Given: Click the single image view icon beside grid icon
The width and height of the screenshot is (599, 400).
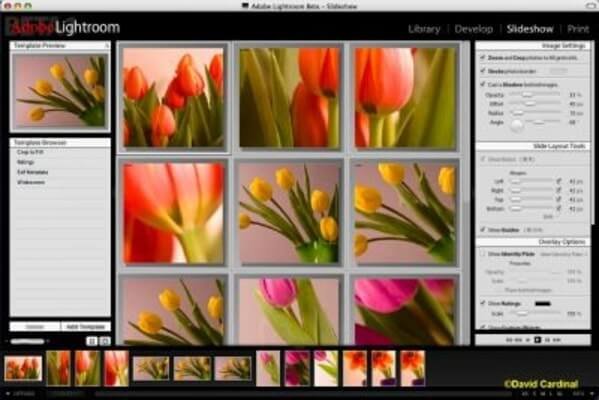Looking at the screenshot, I should coord(105,341).
